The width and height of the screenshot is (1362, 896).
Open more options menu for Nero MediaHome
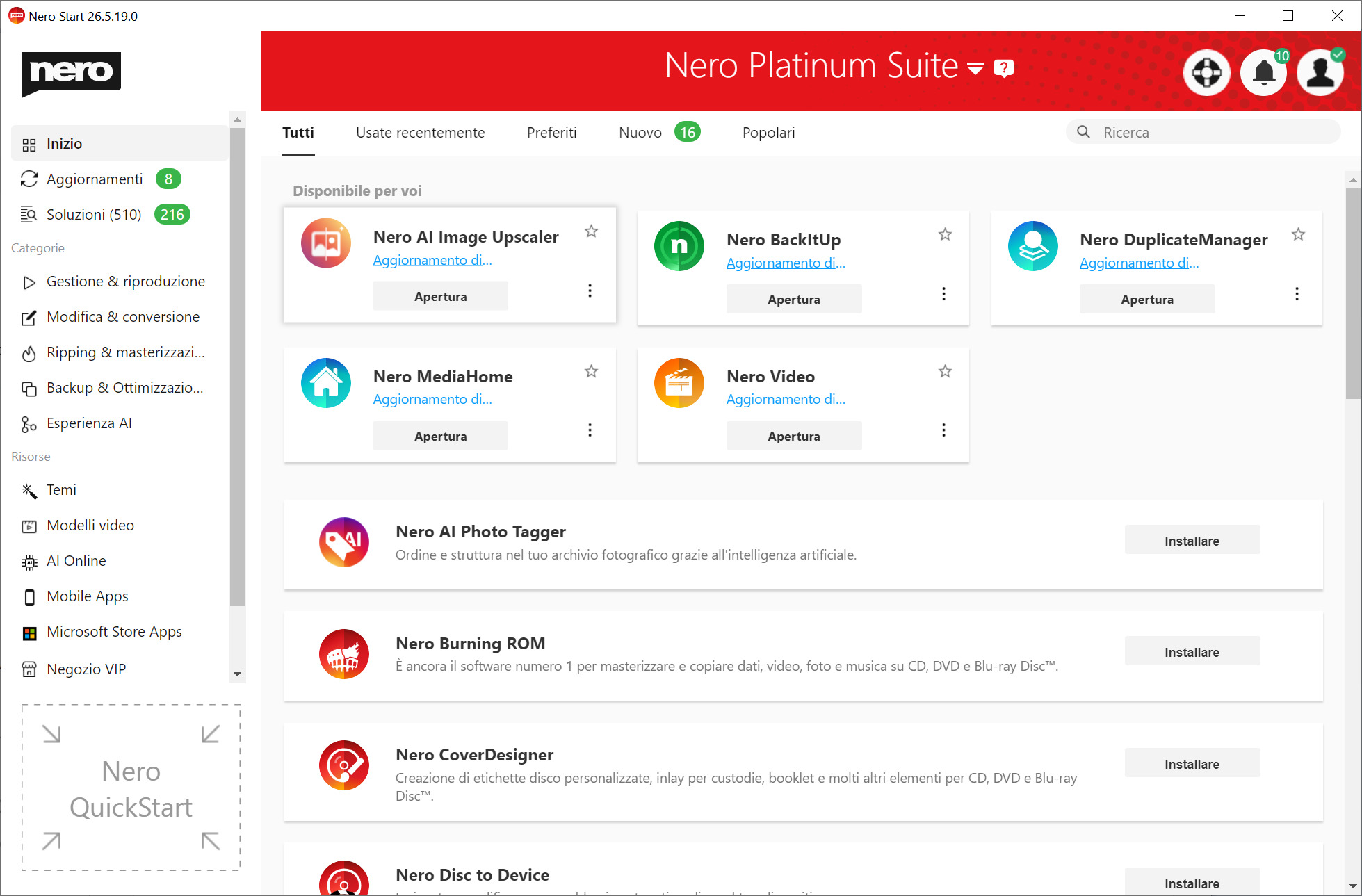pyautogui.click(x=590, y=430)
